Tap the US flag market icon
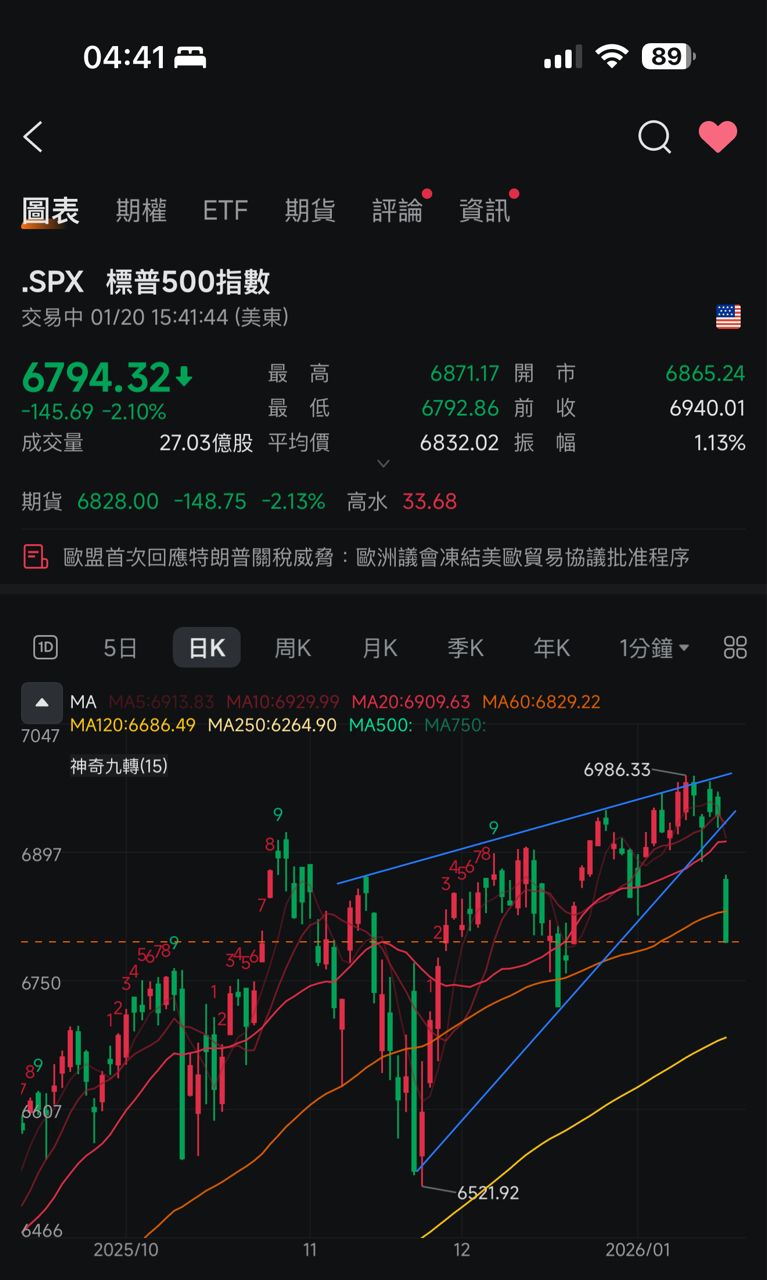767x1280 pixels. pos(728,318)
